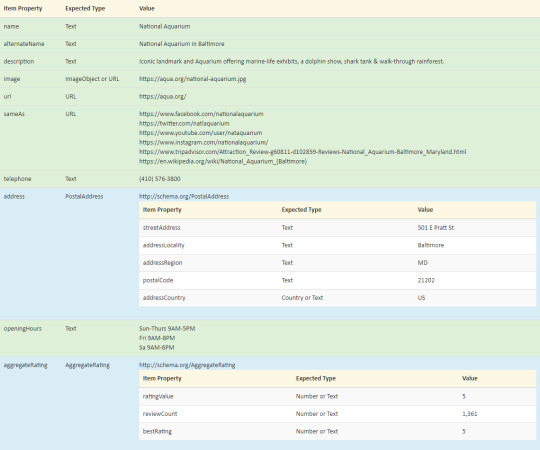Viewport: 540px width, 450px height.
Task: Click 'Expected Type' header in address table
Action: pos(301,210)
